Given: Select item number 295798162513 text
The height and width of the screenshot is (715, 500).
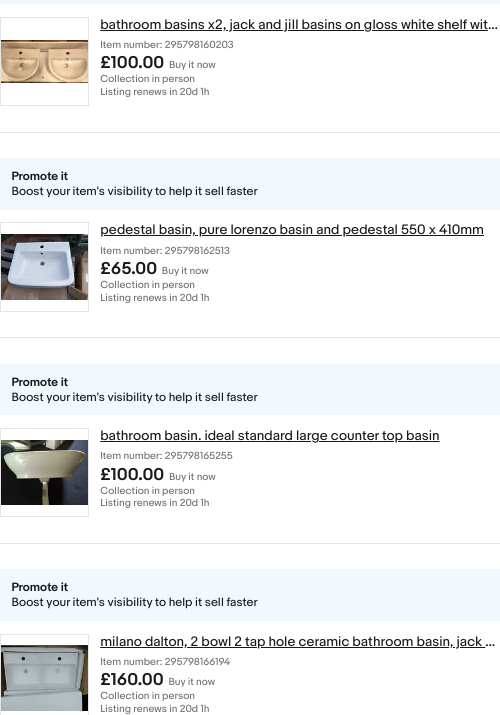Looking at the screenshot, I should (x=165, y=250).
